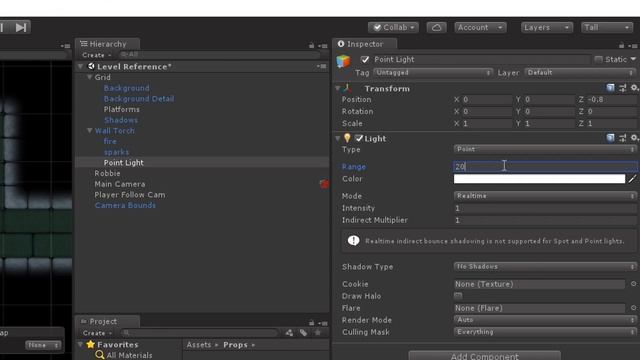The image size is (640, 360).
Task: Select Player Follow Cam
Action: (x=130, y=195)
